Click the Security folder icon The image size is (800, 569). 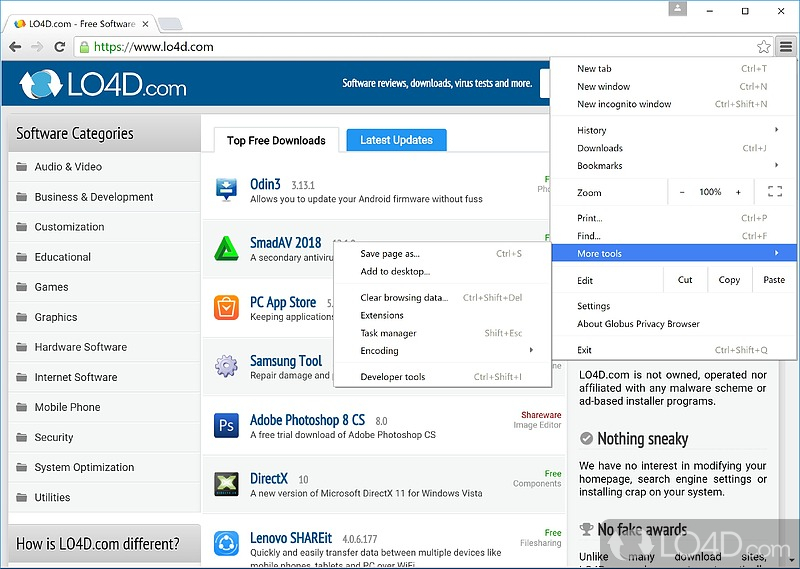pyautogui.click(x=21, y=437)
